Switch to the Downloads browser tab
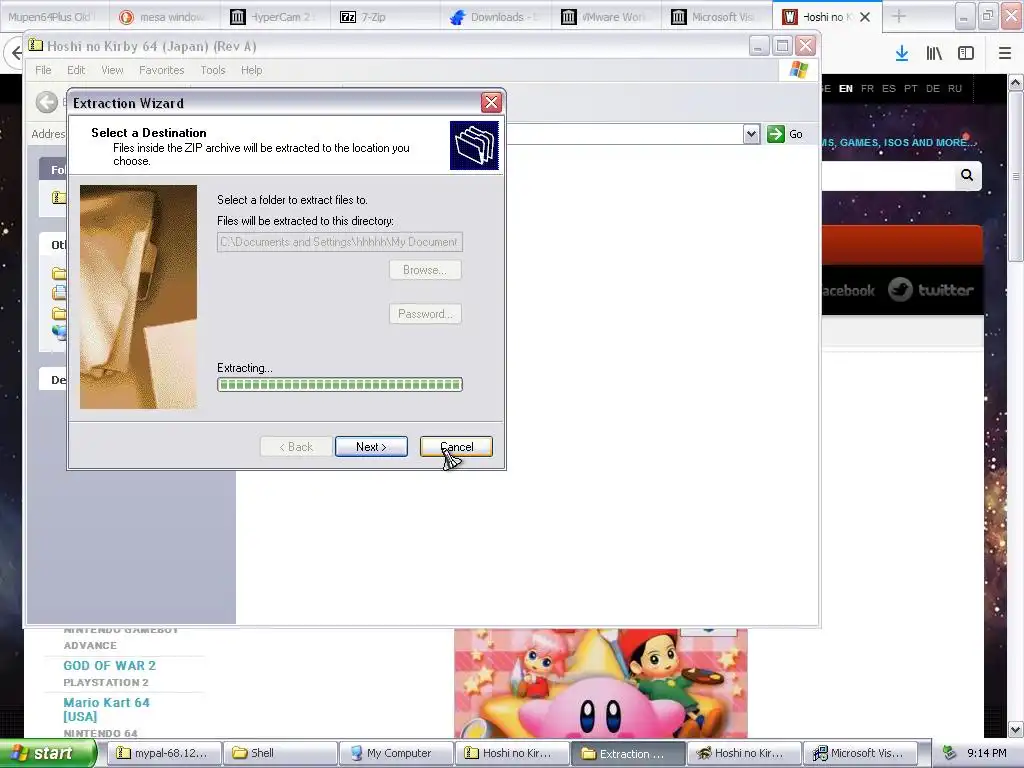 point(495,17)
